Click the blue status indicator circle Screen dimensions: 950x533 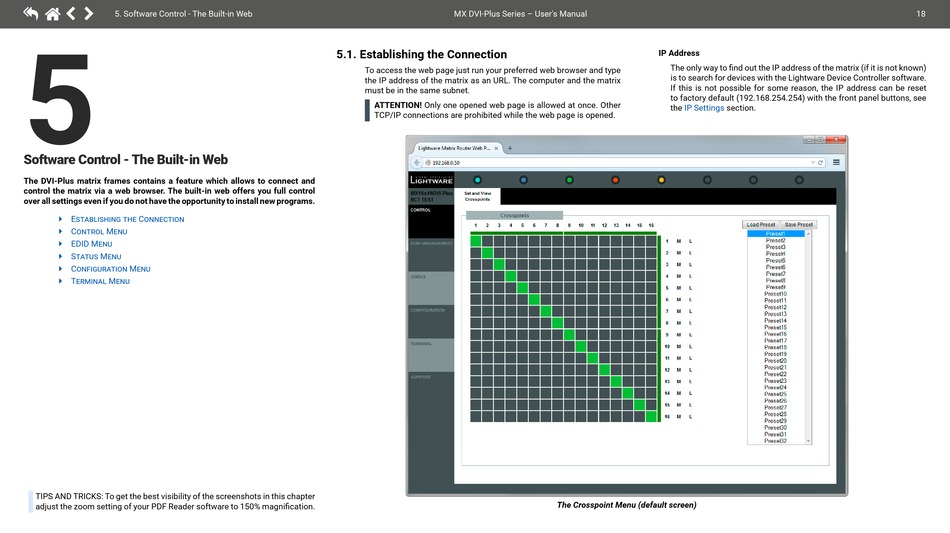(523, 180)
